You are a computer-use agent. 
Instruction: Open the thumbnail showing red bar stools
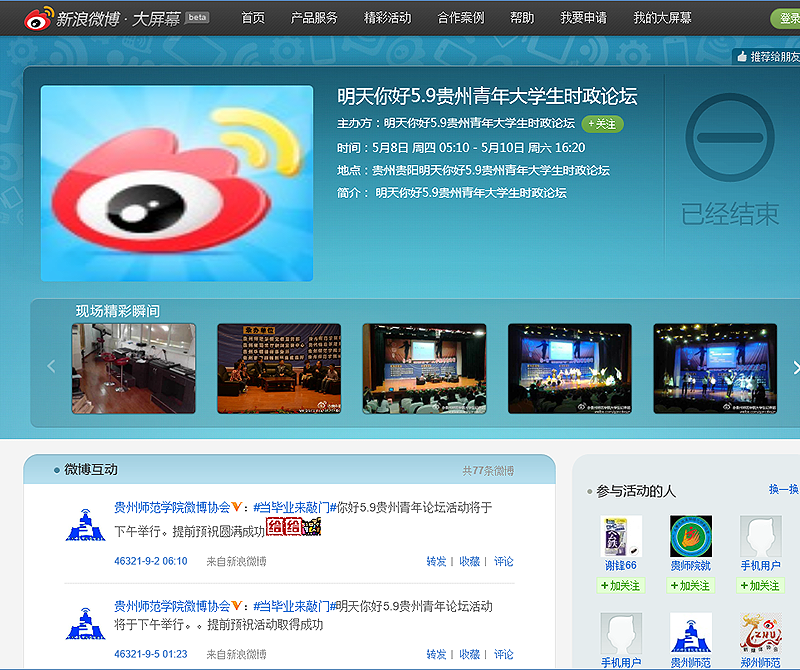[x=134, y=368]
